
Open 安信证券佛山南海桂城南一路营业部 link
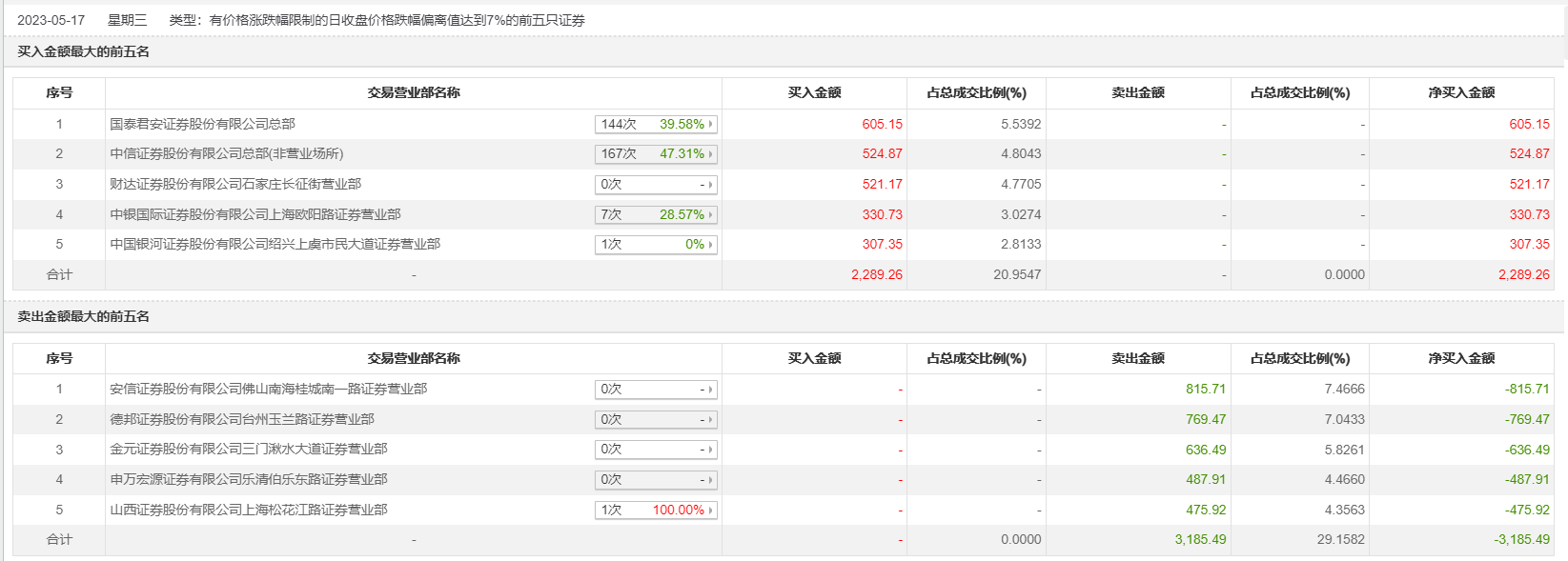pyautogui.click(x=268, y=389)
